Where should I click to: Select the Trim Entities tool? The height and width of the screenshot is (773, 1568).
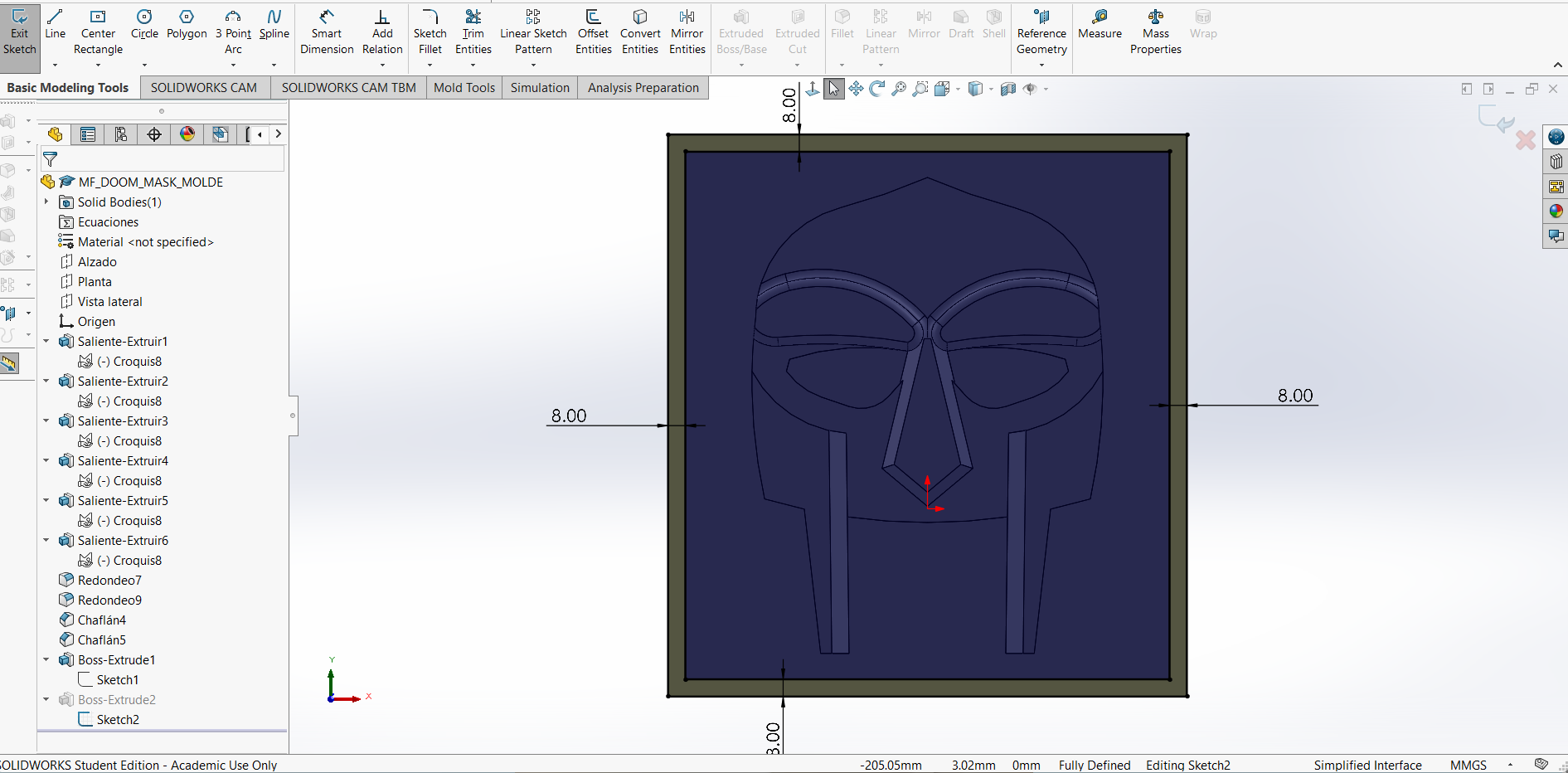[473, 32]
